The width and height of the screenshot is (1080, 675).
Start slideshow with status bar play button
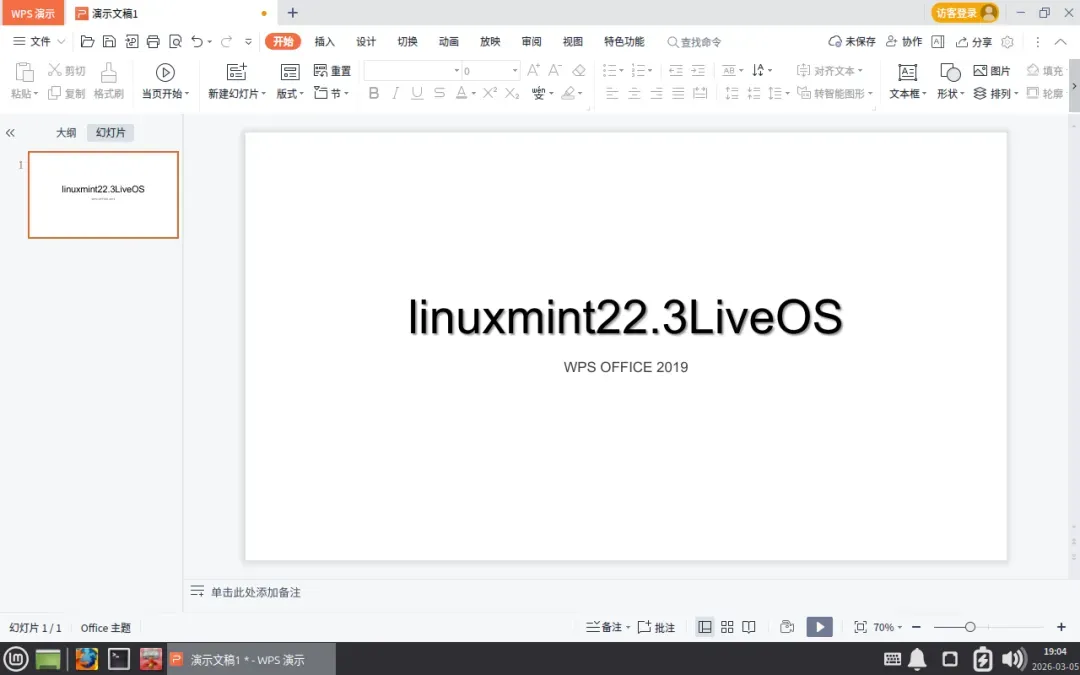pos(820,627)
